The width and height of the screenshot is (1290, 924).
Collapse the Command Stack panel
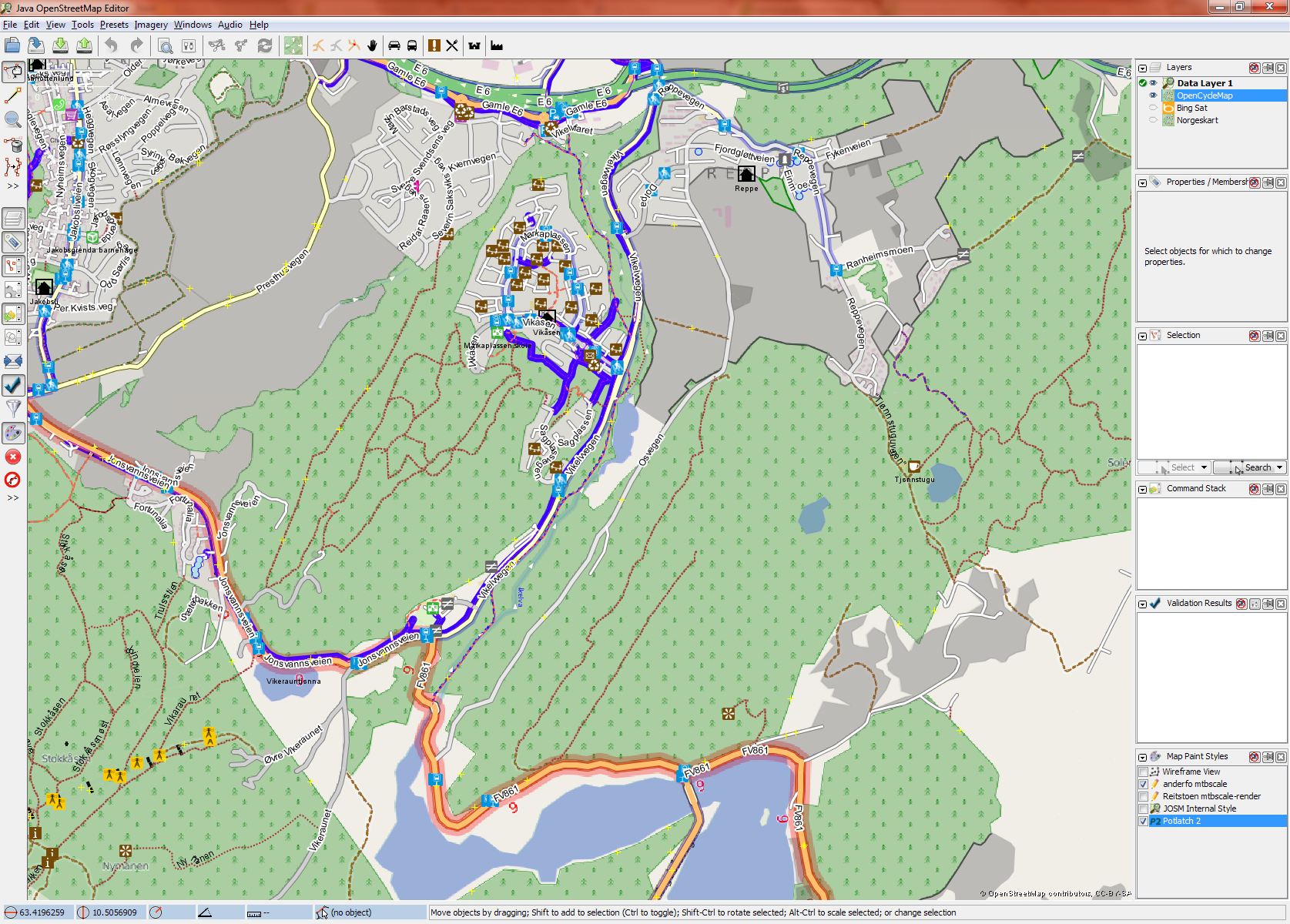pyautogui.click(x=1143, y=489)
